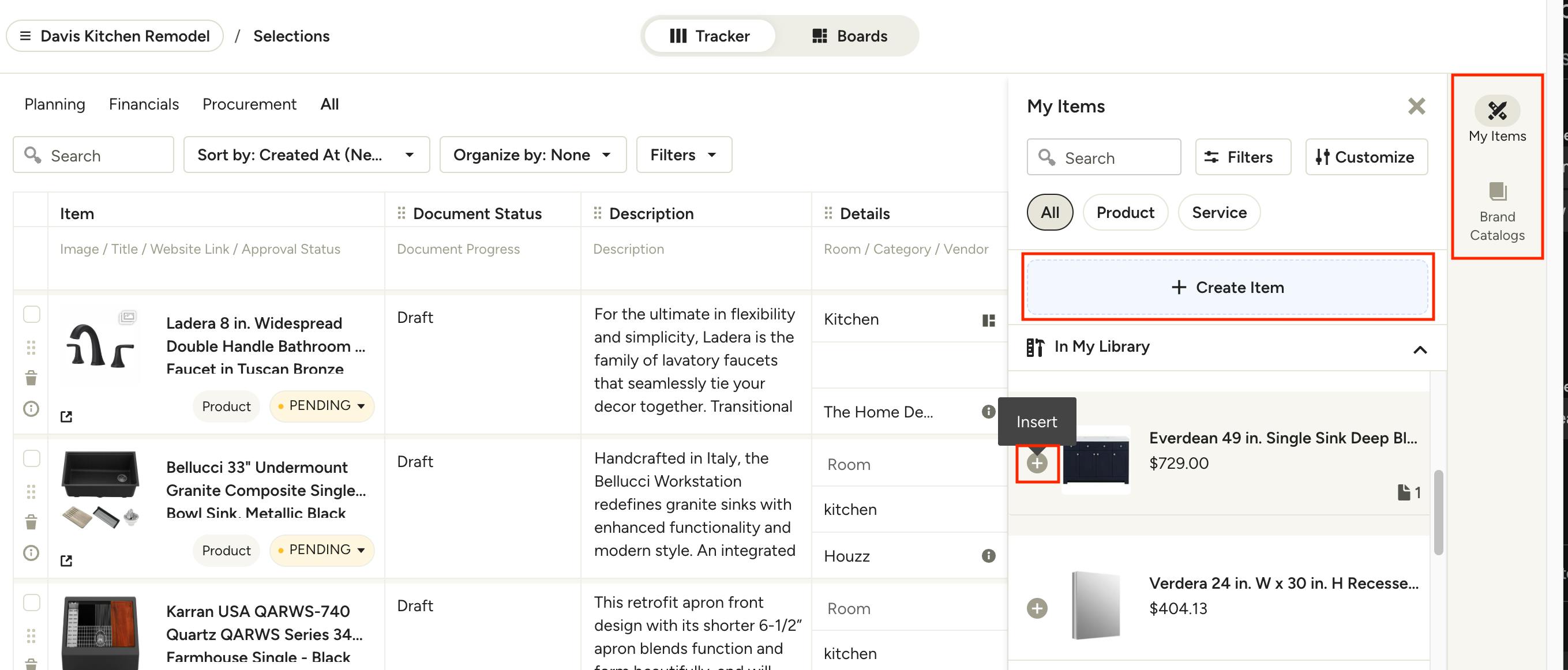Open Sort by Created At dropdown
Image resolution: width=1568 pixels, height=670 pixels.
(306, 155)
